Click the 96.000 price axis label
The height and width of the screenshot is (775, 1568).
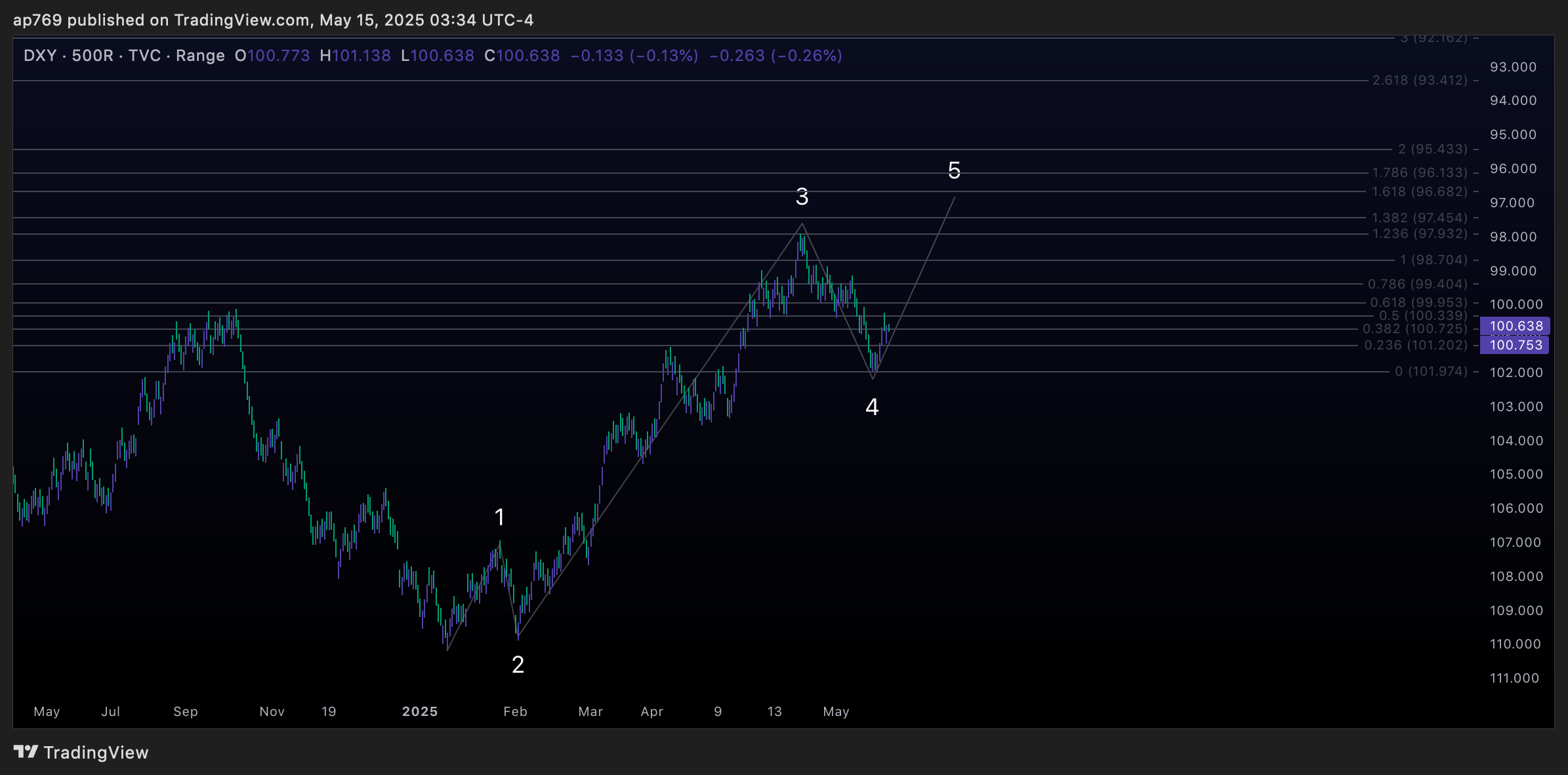coord(1513,169)
